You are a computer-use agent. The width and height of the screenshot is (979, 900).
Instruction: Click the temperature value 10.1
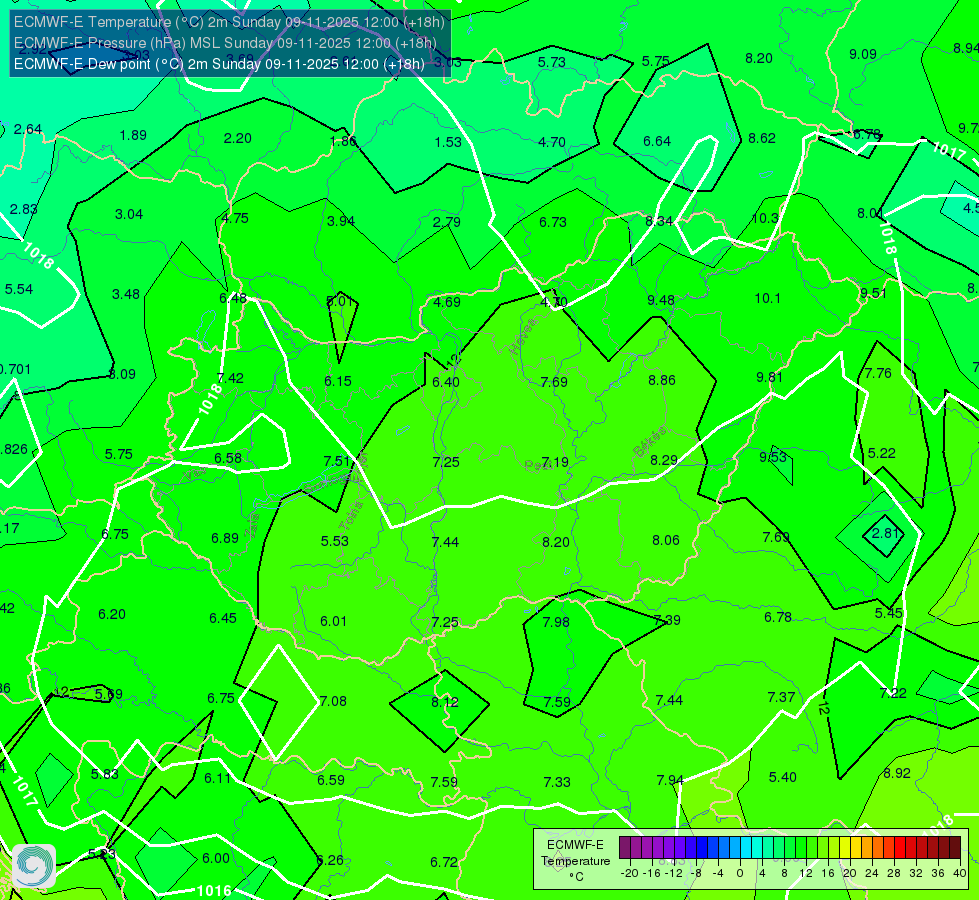pyautogui.click(x=767, y=299)
